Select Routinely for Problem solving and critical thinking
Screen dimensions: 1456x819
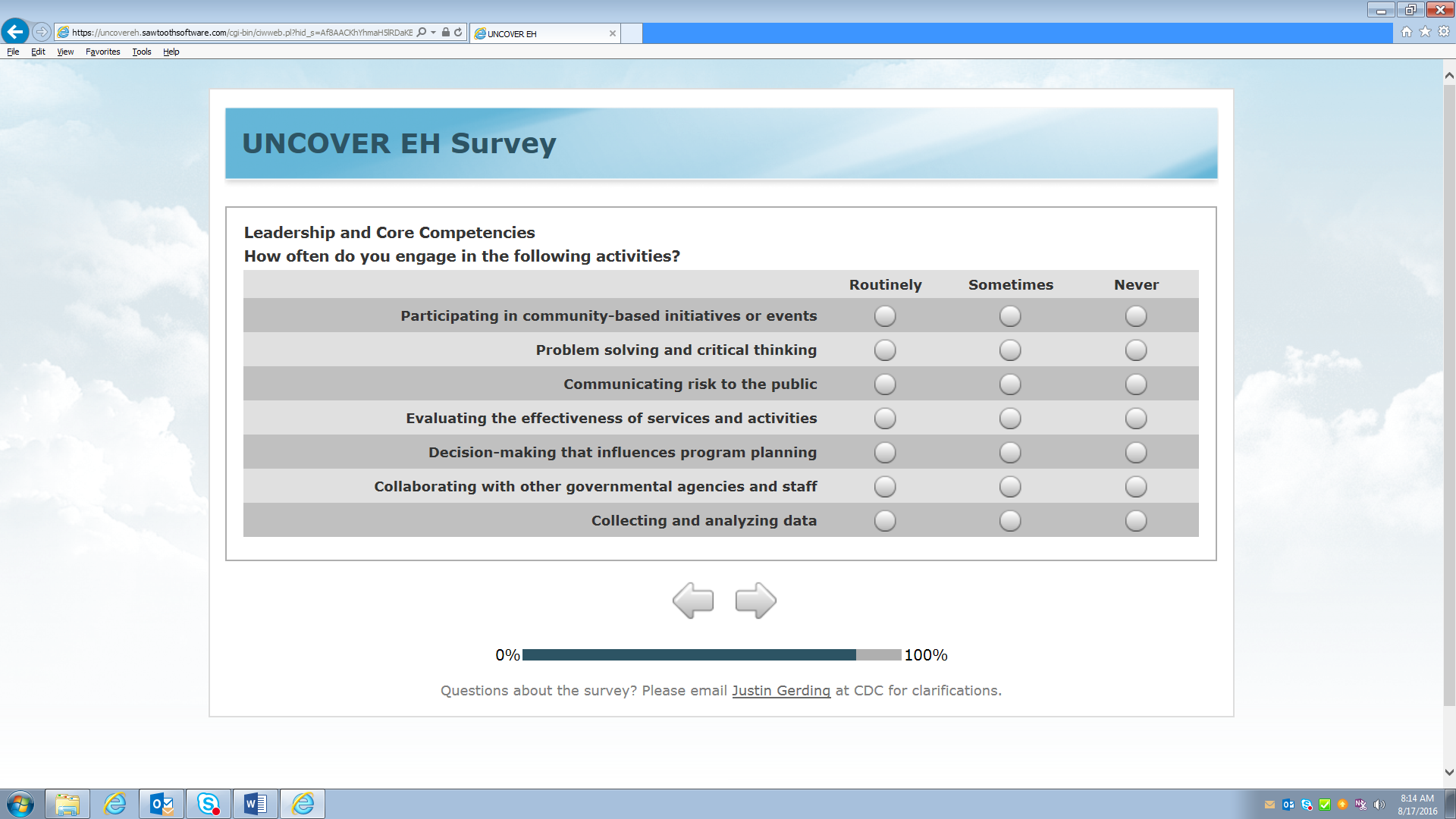885,350
